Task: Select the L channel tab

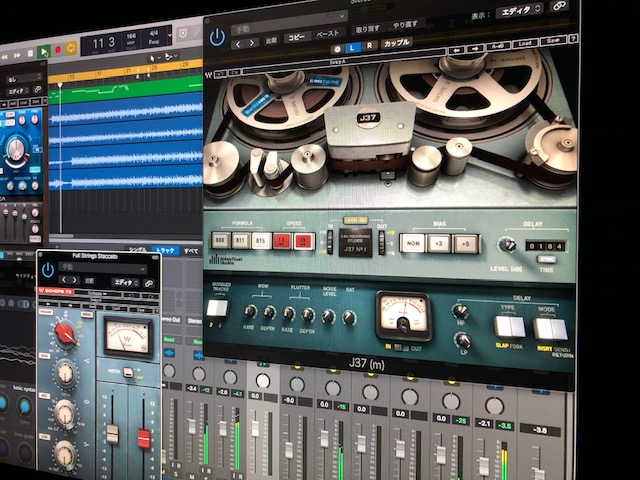Action: (x=352, y=48)
